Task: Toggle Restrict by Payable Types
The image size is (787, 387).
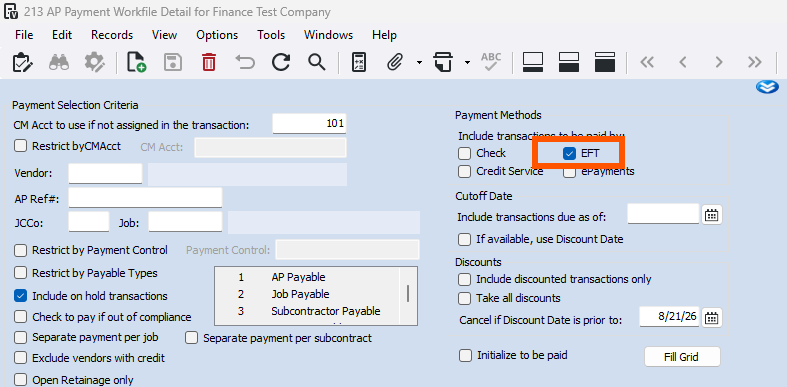Action: click(x=20, y=273)
